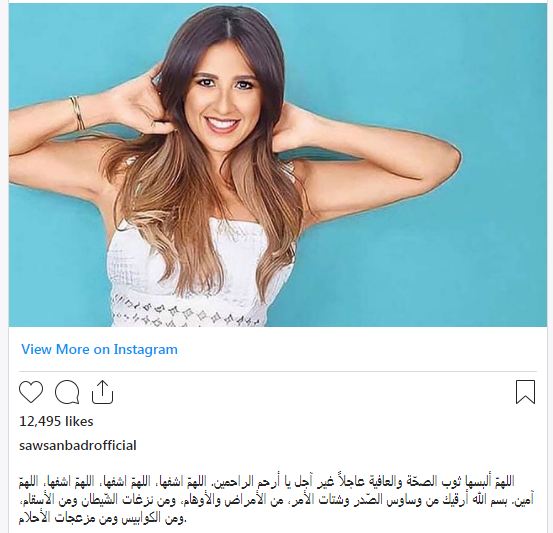This screenshot has width=553, height=533.
Task: View the 12,495 likes count
Action: point(56,422)
